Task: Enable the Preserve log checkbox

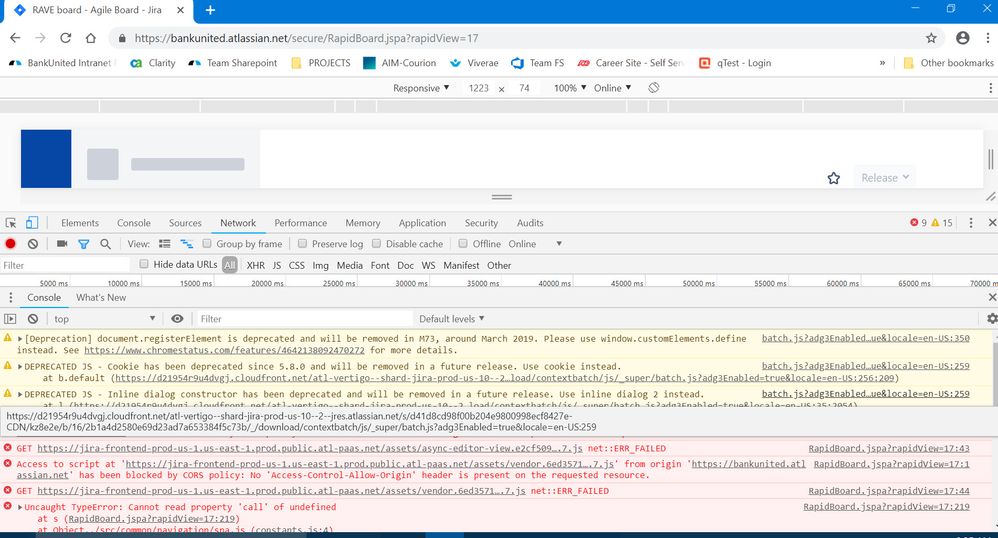Action: coord(302,243)
